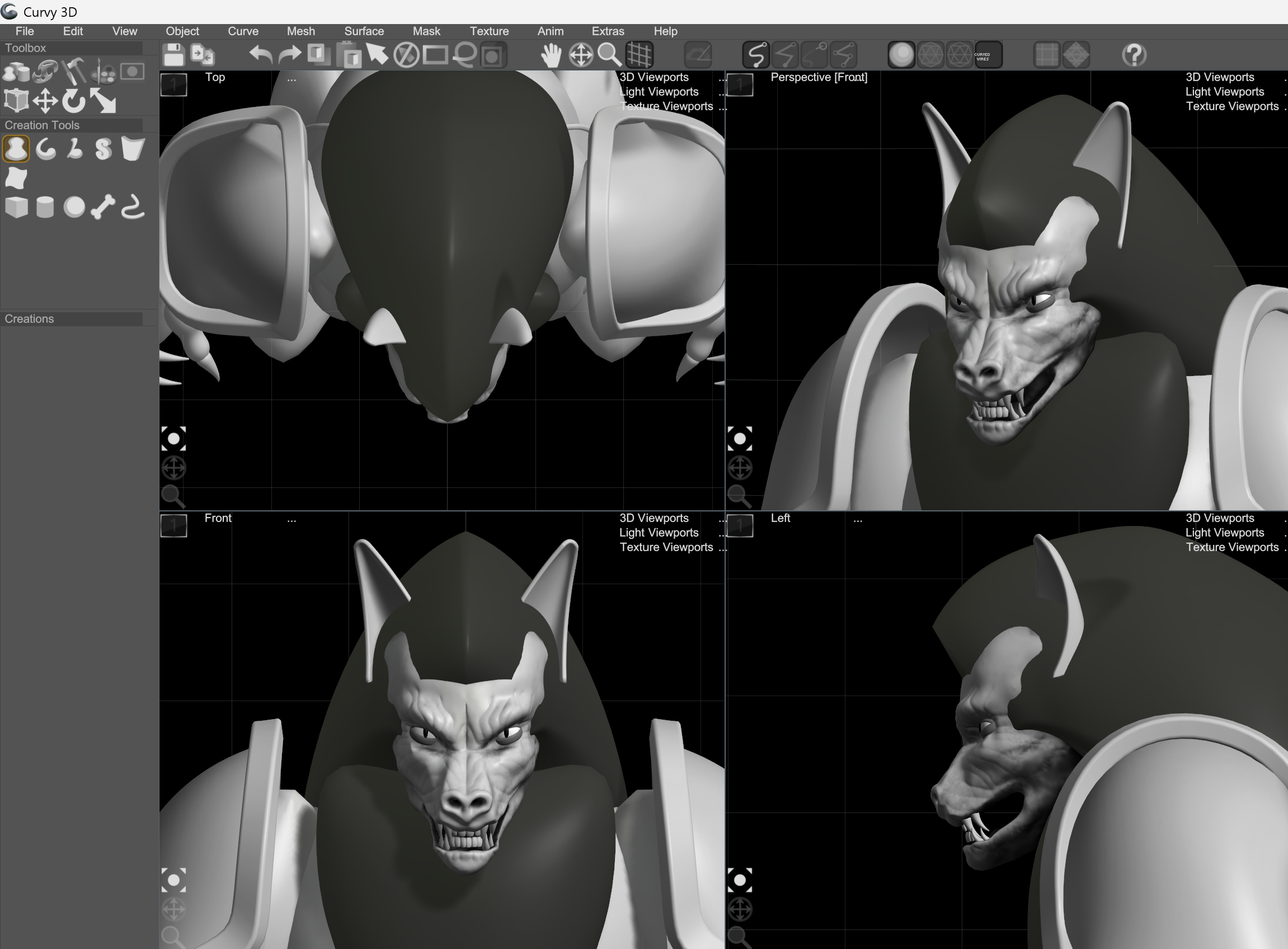Open the Perspective [Front] view dropdown
The width and height of the screenshot is (1288, 949).
(x=819, y=78)
